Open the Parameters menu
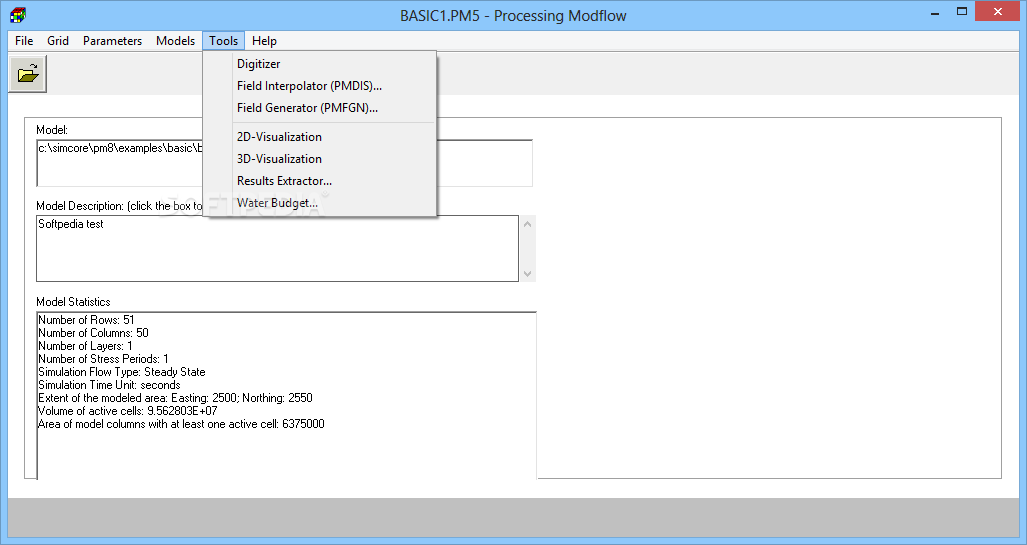Image resolution: width=1027 pixels, height=545 pixels. (113, 41)
